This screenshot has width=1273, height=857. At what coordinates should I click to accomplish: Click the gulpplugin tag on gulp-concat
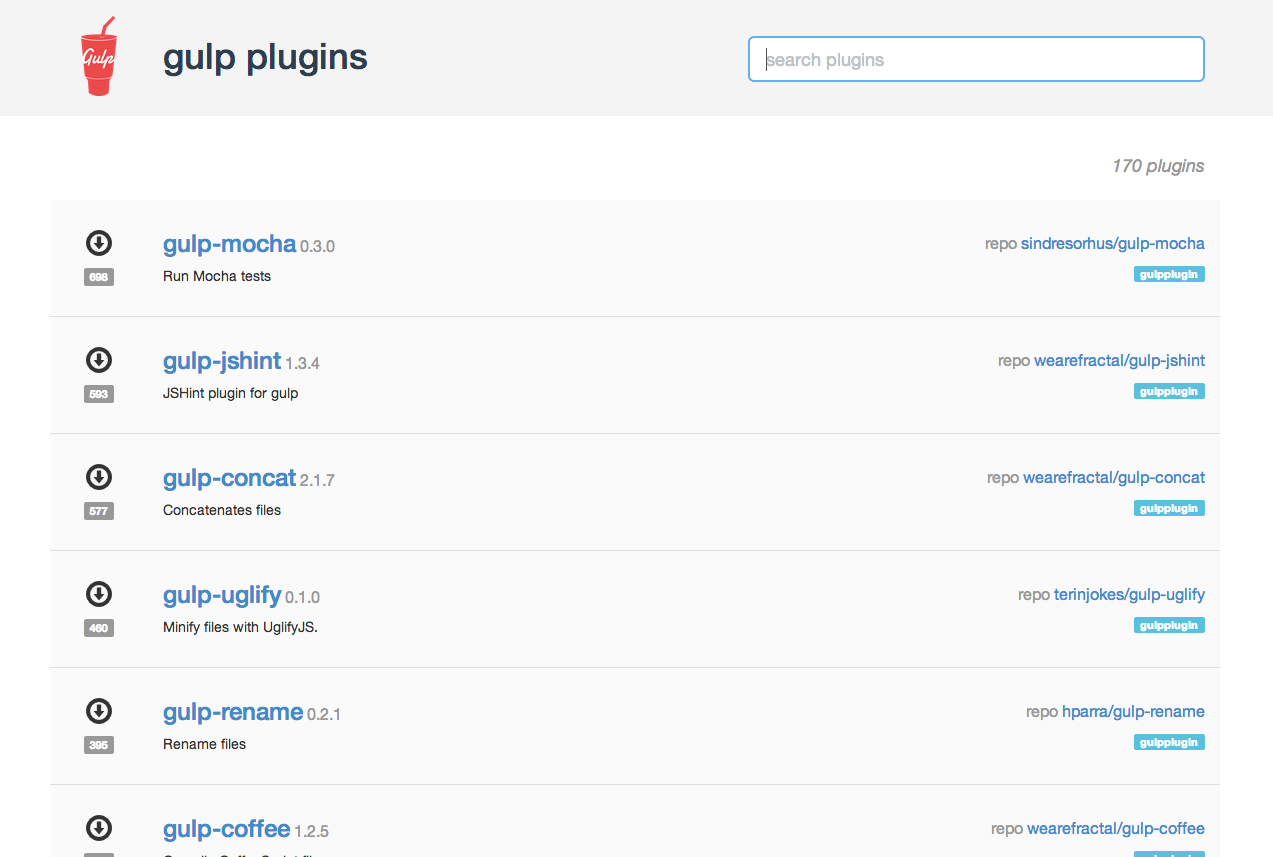click(x=1169, y=508)
